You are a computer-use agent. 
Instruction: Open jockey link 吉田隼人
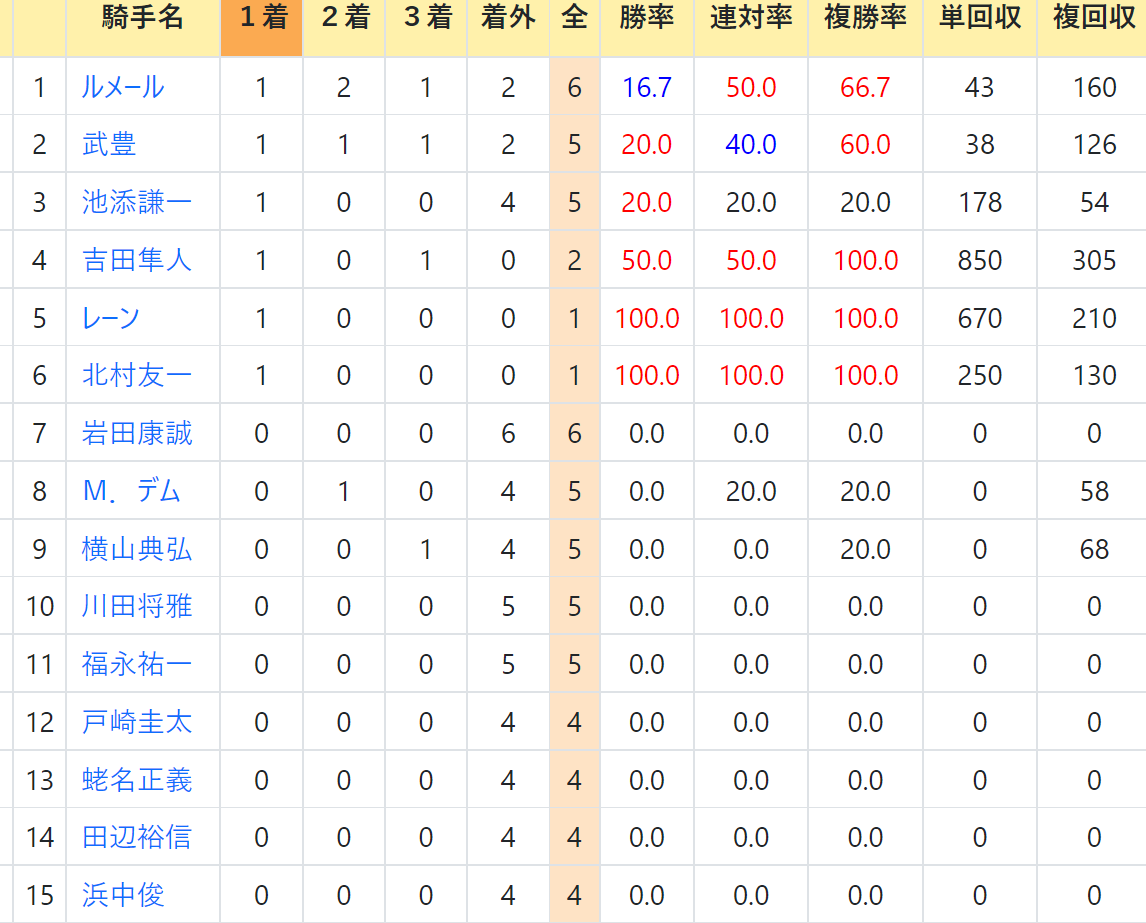(137, 260)
